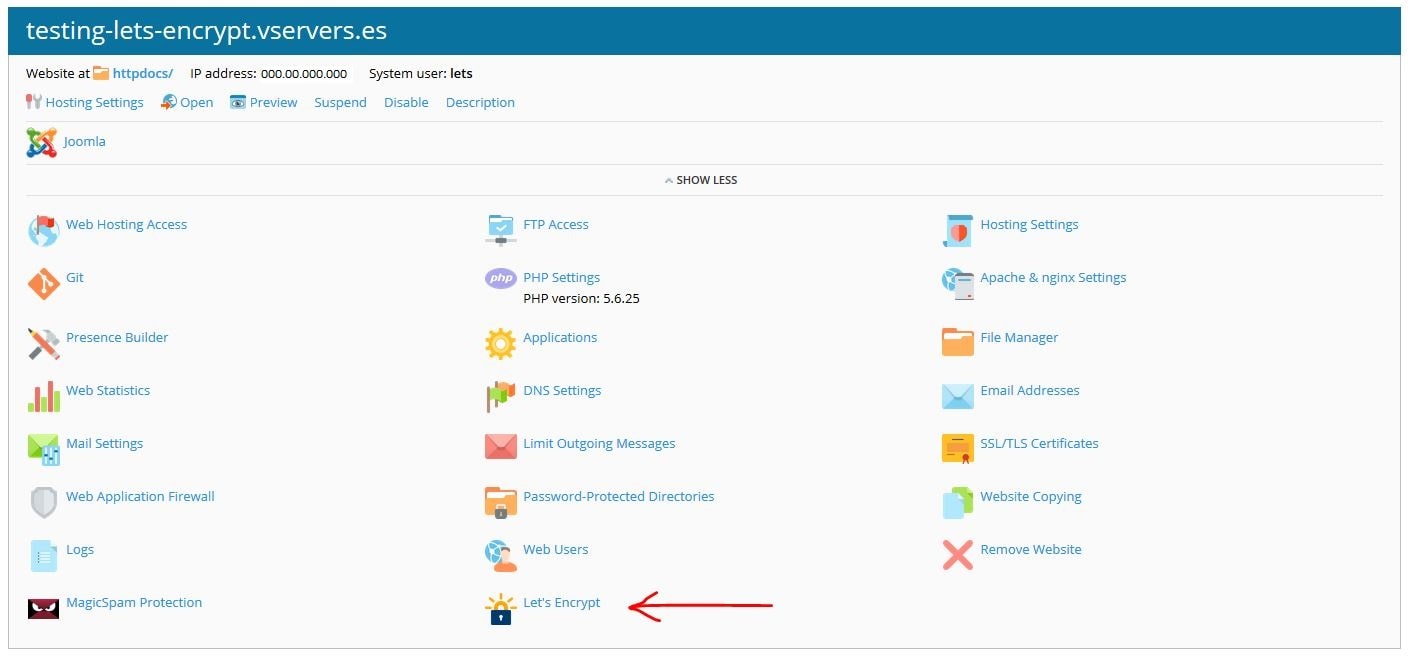Open the Hosting Settings toolbar link
The height and width of the screenshot is (662, 1411).
[x=94, y=102]
